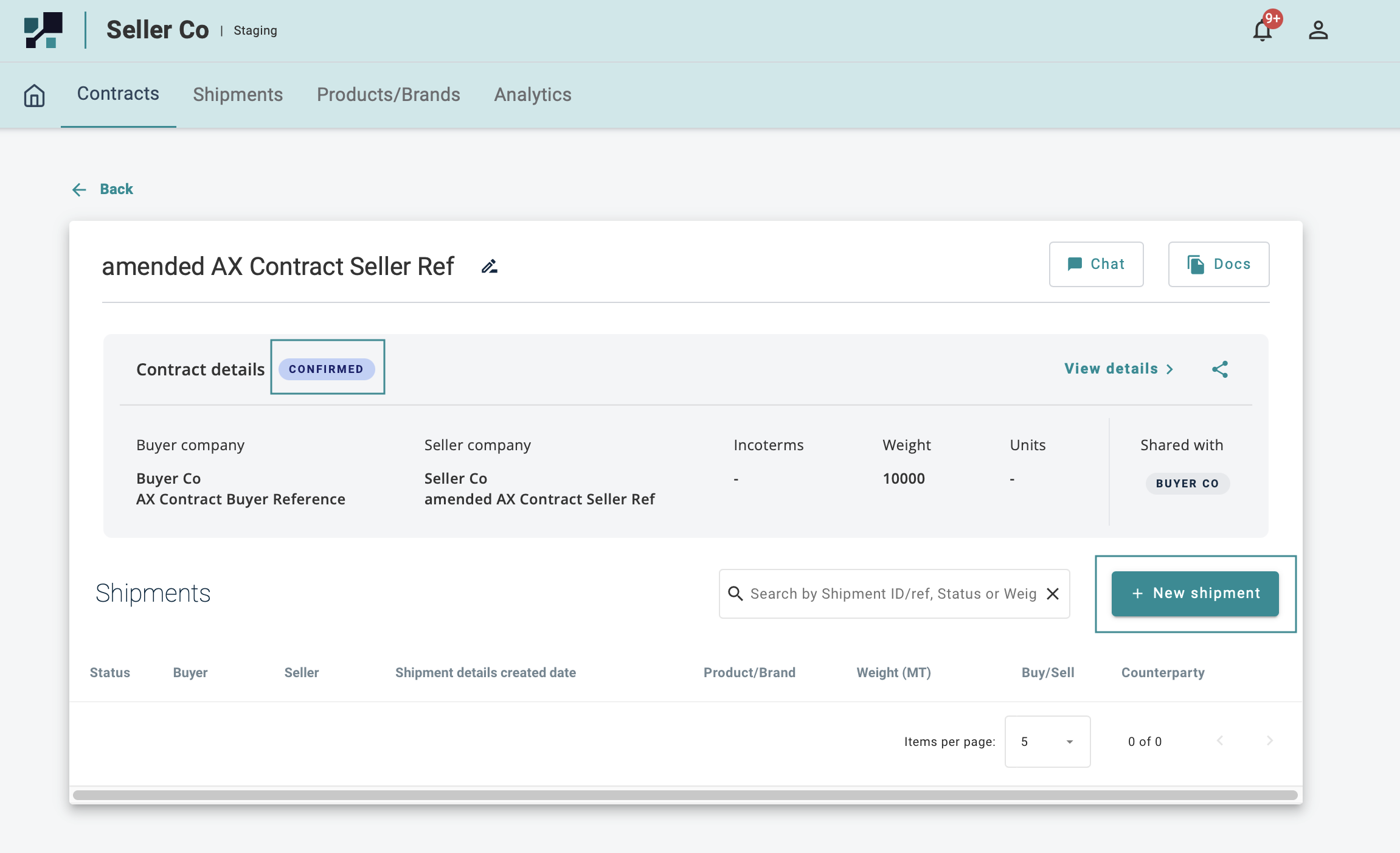Open the user account profile icon
1400x853 pixels.
click(x=1318, y=30)
